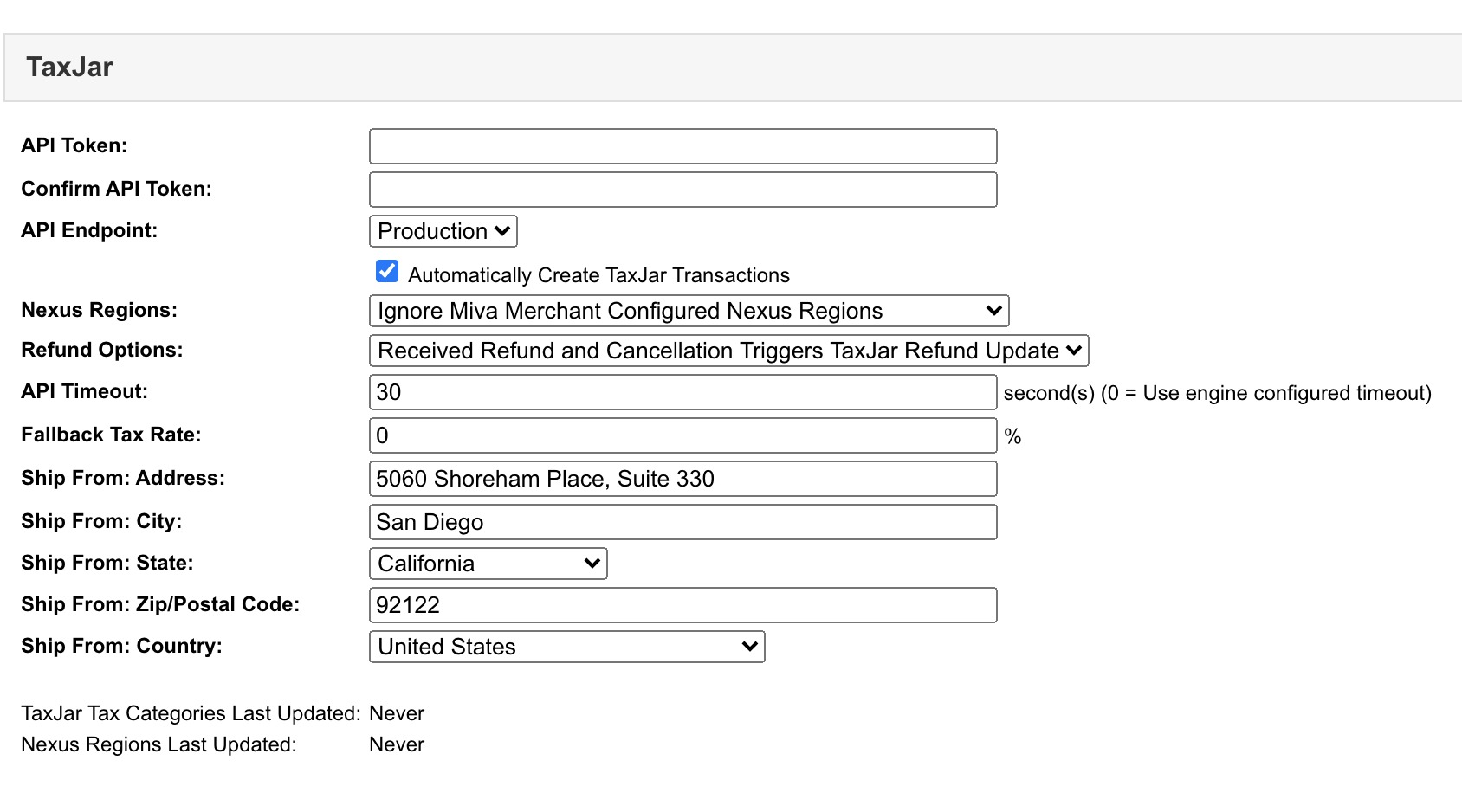Viewport: 1462px width, 812px height.
Task: Select the Production option text
Action: 431,231
